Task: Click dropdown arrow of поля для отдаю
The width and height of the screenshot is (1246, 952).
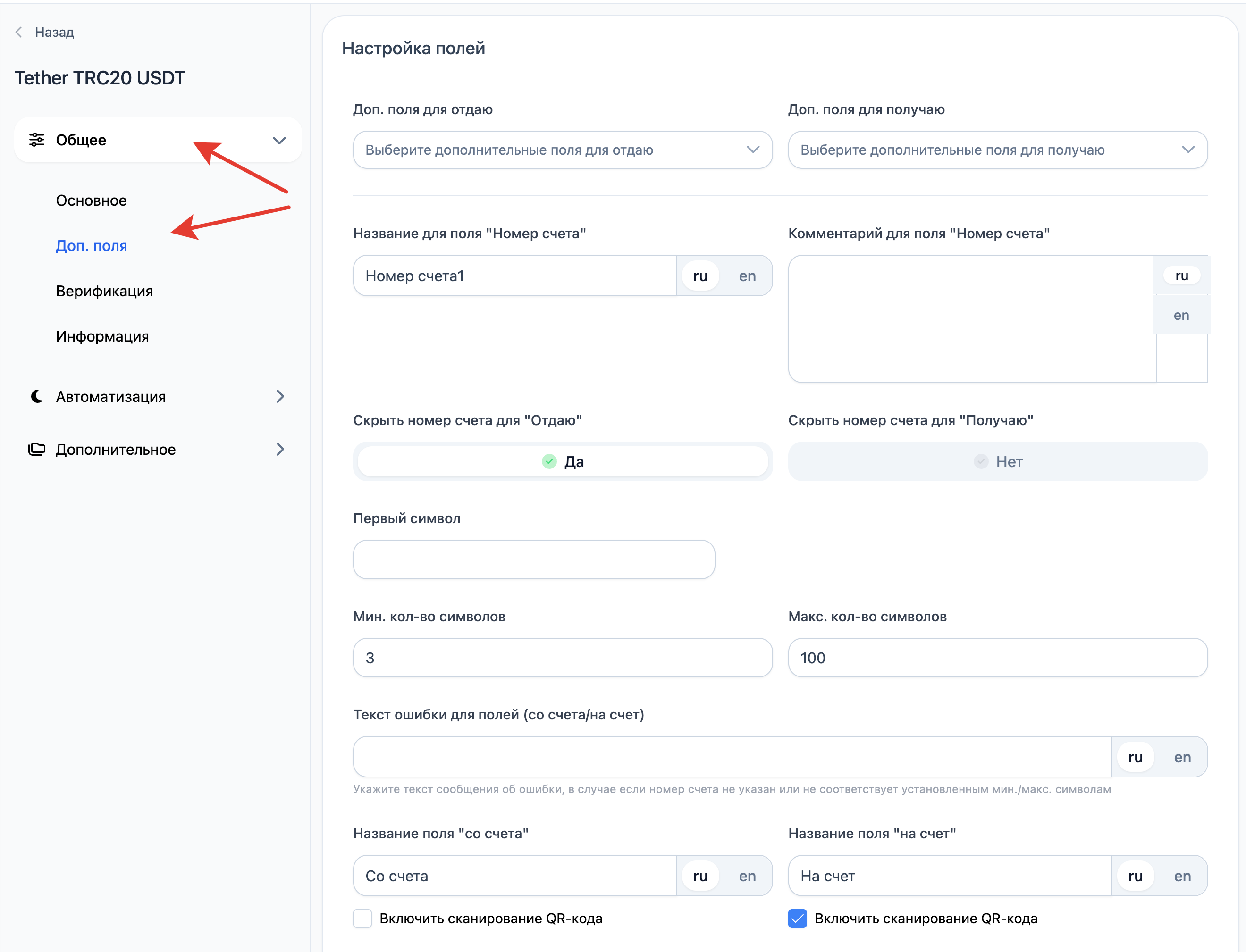Action: [x=753, y=150]
